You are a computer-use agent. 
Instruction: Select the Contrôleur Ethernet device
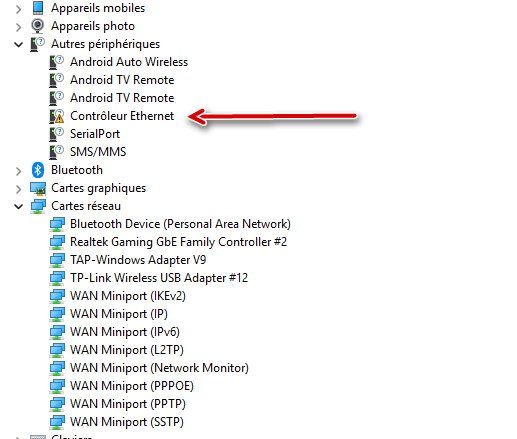tap(122, 116)
